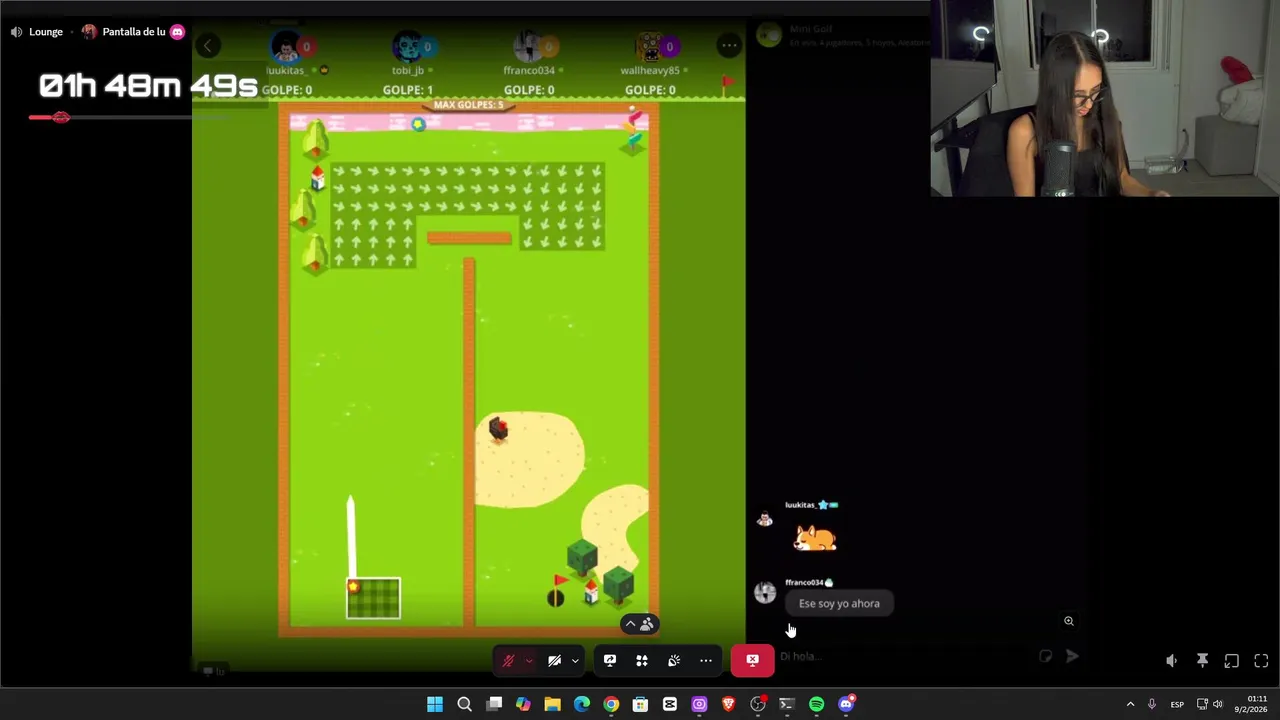Open Microsoft Store from taskbar
1280x720 pixels.
(640, 705)
